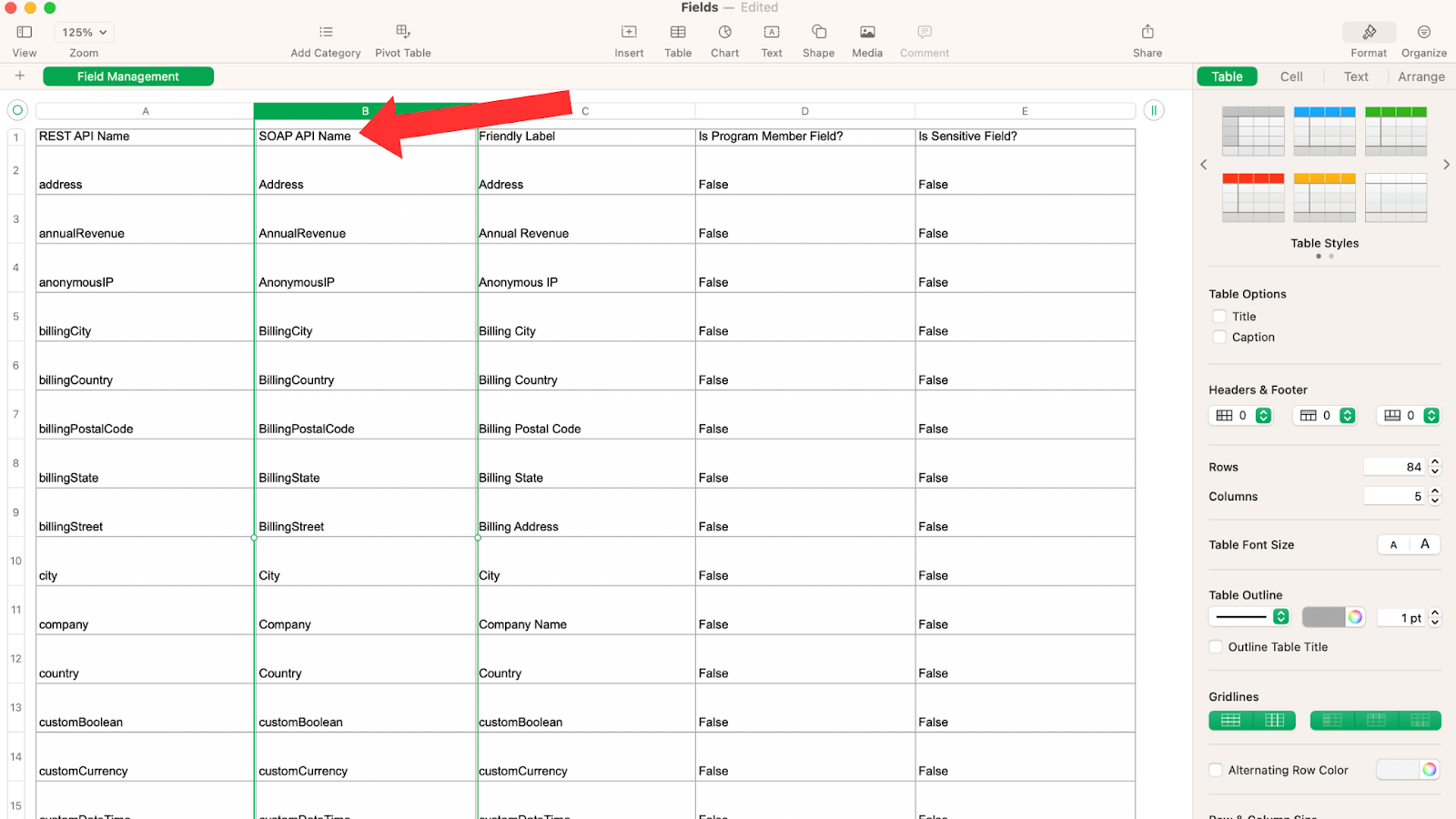This screenshot has width=1456, height=819.
Task: Click the Columns count field
Action: (x=1394, y=496)
